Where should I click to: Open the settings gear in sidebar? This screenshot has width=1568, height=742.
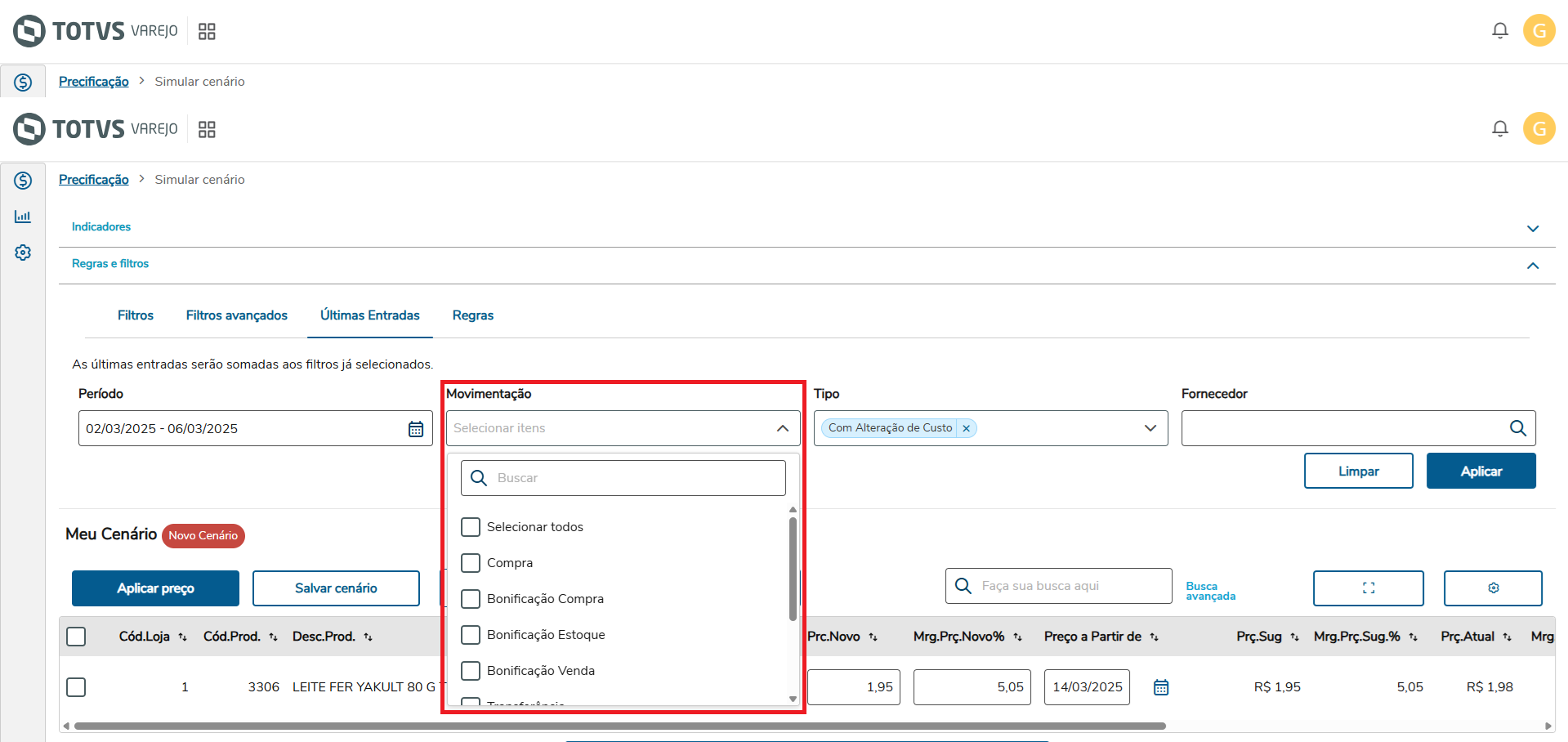tap(23, 253)
